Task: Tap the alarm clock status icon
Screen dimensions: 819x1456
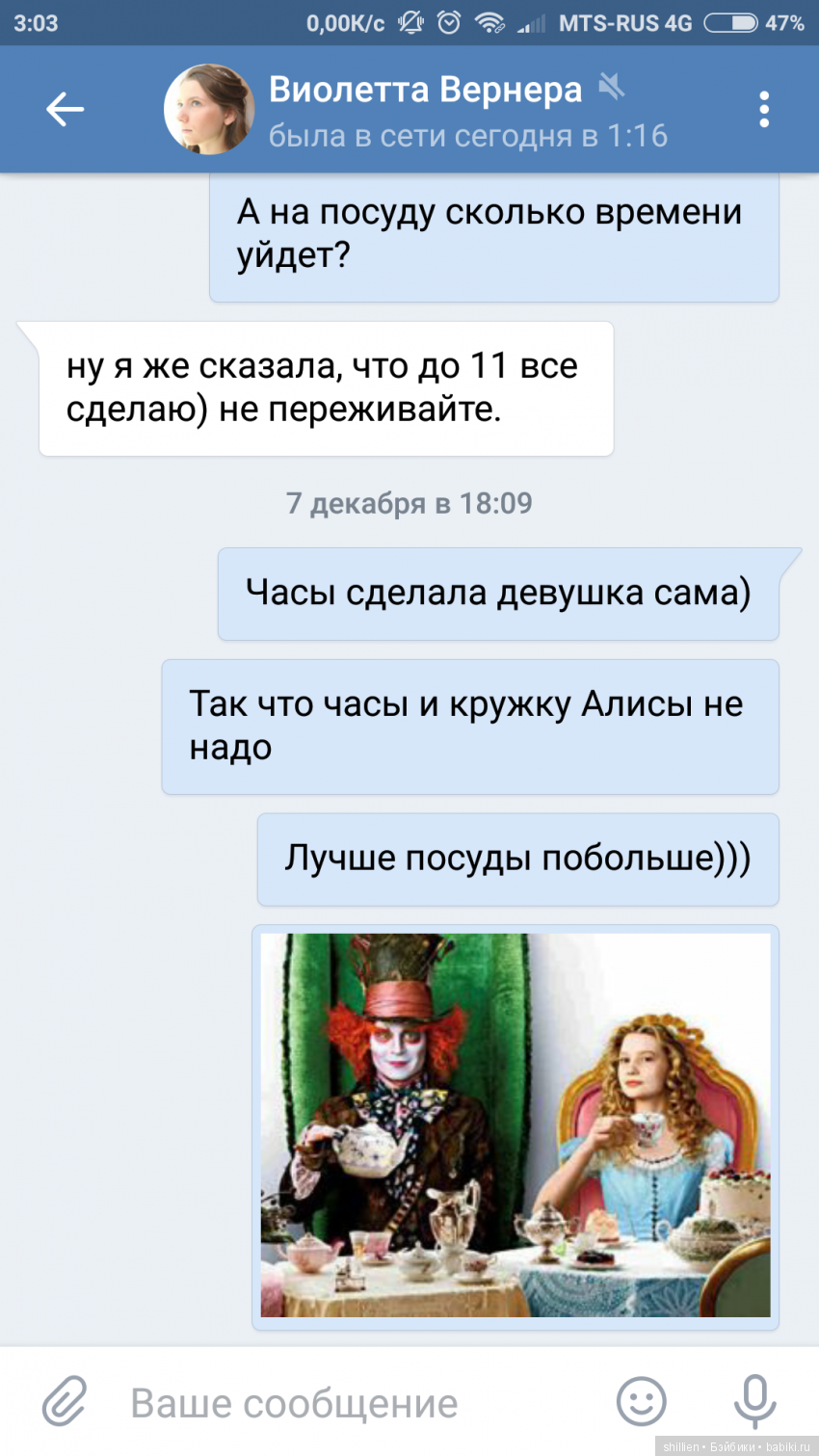Action: [449, 22]
